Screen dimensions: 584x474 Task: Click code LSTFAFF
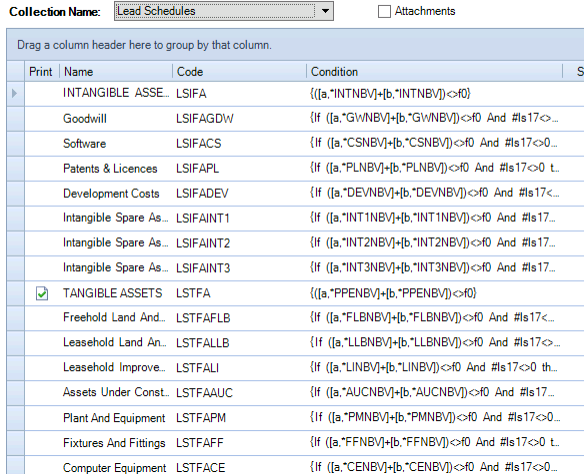click(200, 443)
